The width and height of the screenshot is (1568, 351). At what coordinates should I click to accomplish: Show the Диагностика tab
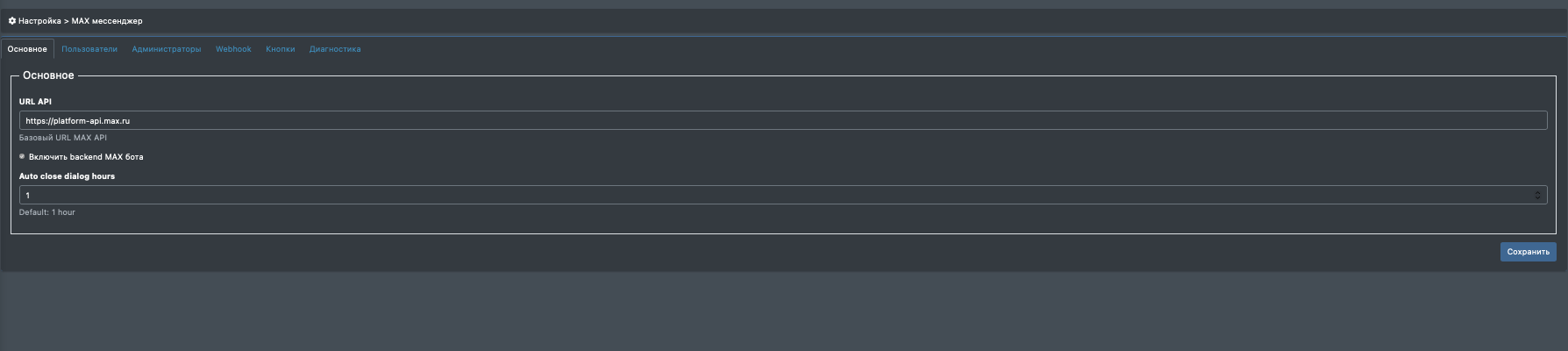coord(335,49)
